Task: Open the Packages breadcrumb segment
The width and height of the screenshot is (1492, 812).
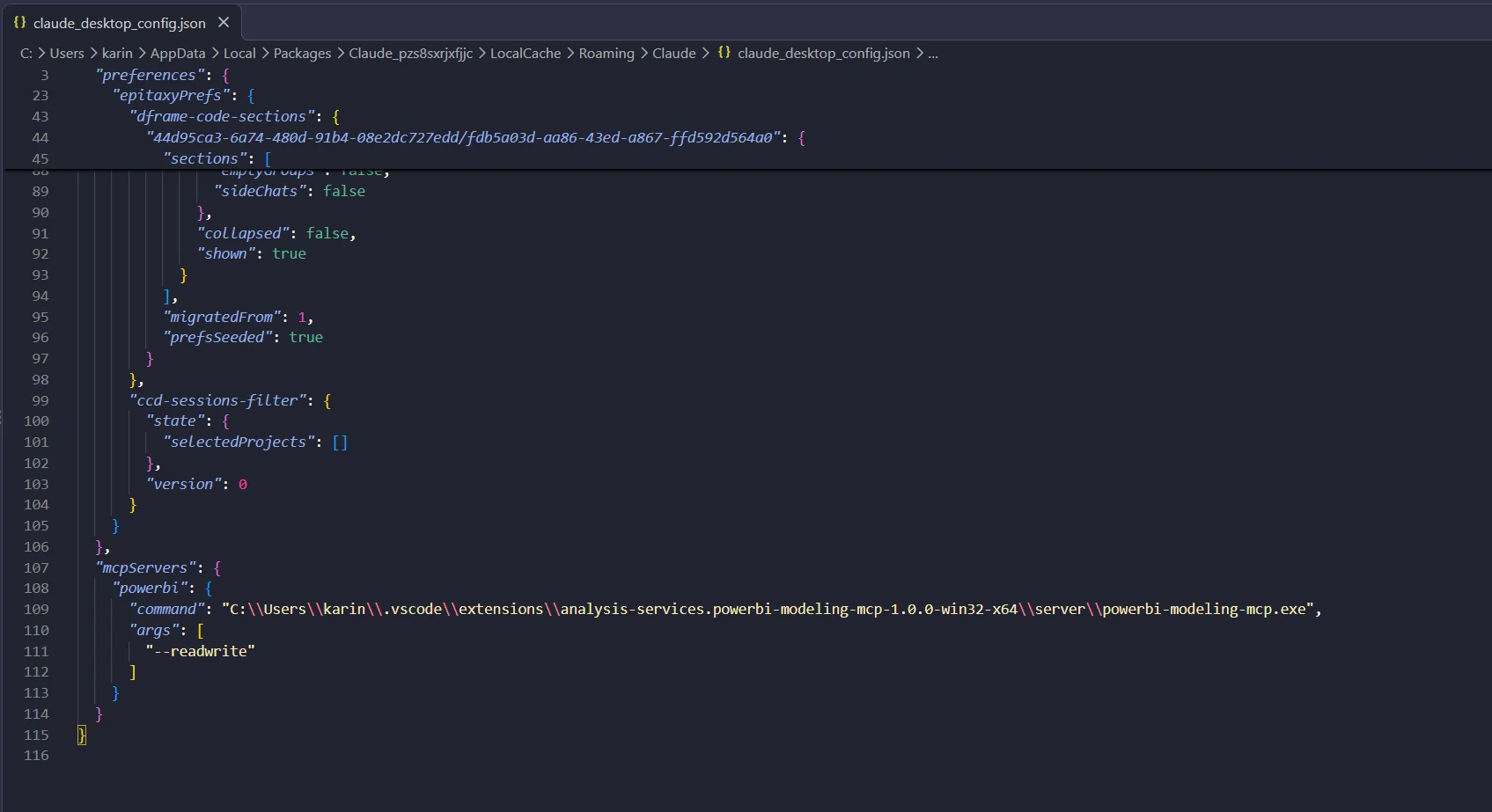Action: point(302,54)
